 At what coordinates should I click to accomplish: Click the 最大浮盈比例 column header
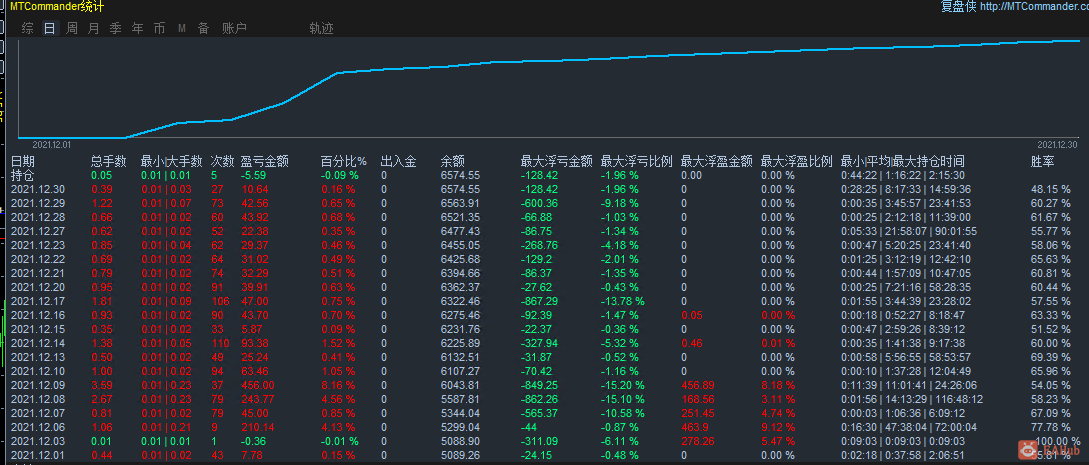pos(796,162)
